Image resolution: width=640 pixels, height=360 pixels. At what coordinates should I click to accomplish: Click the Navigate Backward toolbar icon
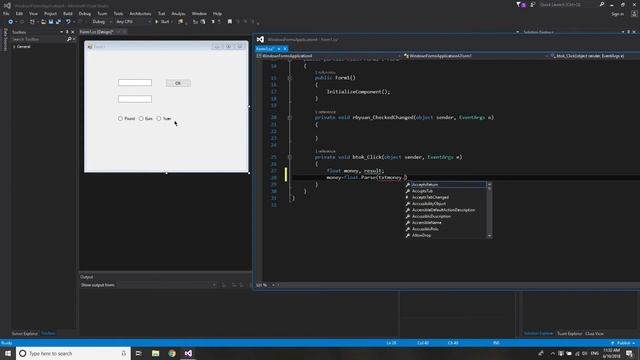click(11, 22)
